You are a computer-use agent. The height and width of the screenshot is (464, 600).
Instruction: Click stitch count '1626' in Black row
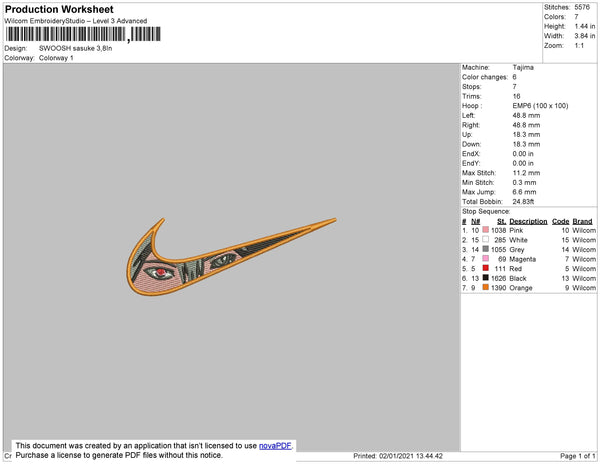click(498, 278)
